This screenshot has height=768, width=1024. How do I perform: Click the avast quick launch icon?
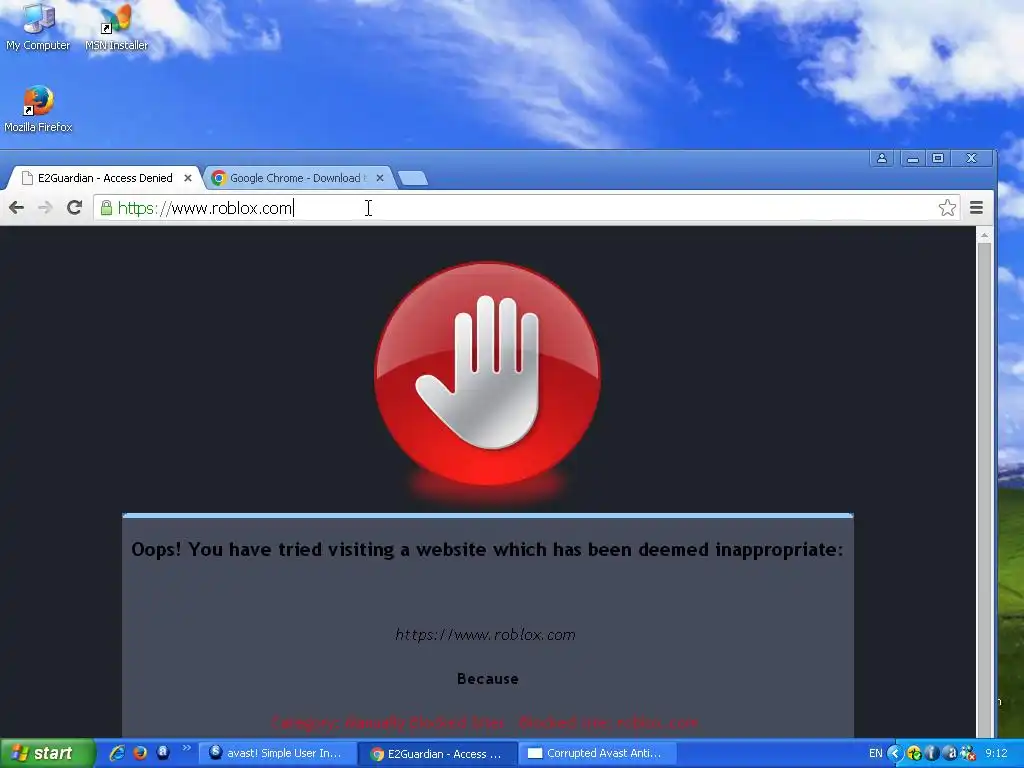pyautogui.click(x=163, y=752)
